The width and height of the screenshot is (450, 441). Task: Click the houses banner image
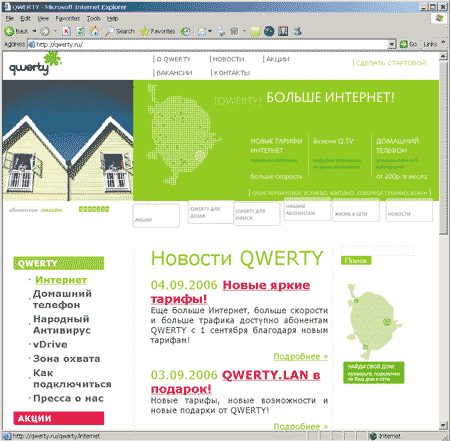coord(68,140)
